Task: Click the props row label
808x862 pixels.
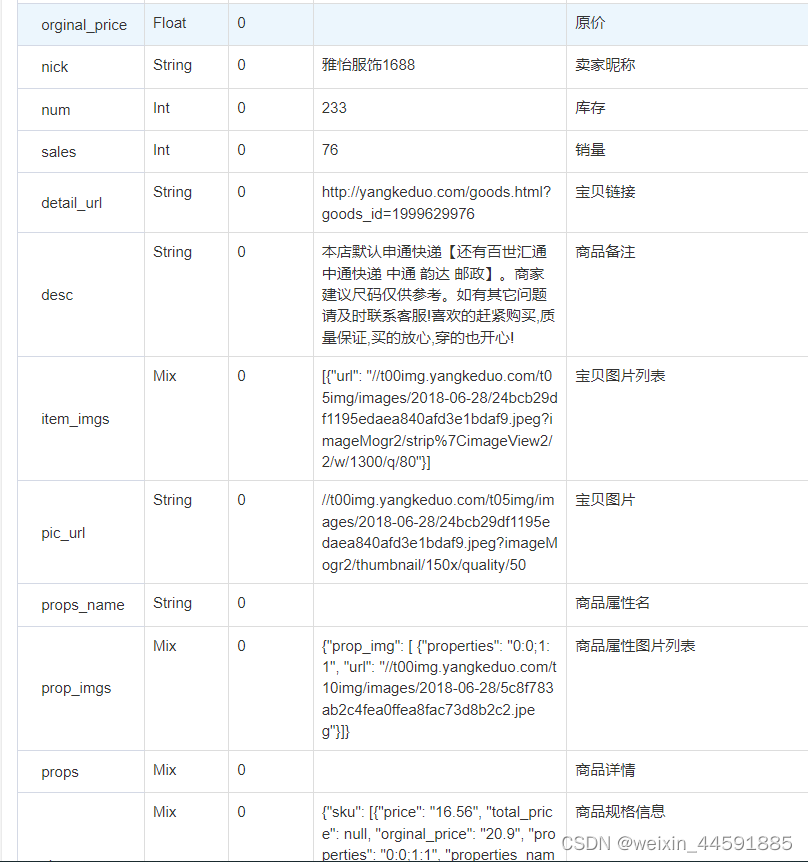Action: tap(58, 770)
